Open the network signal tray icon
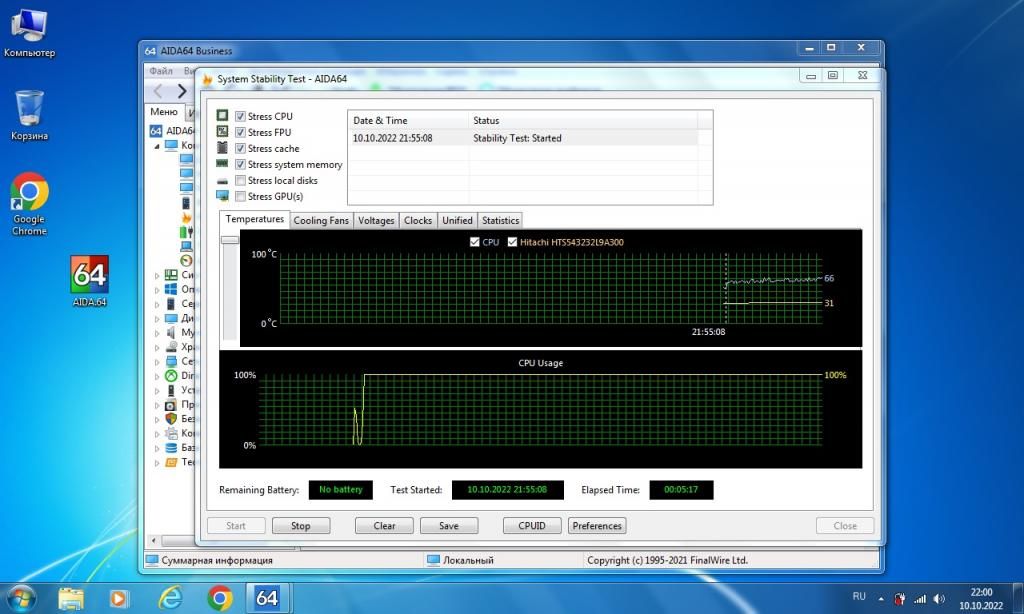Image resolution: width=1024 pixels, height=614 pixels. pos(920,598)
